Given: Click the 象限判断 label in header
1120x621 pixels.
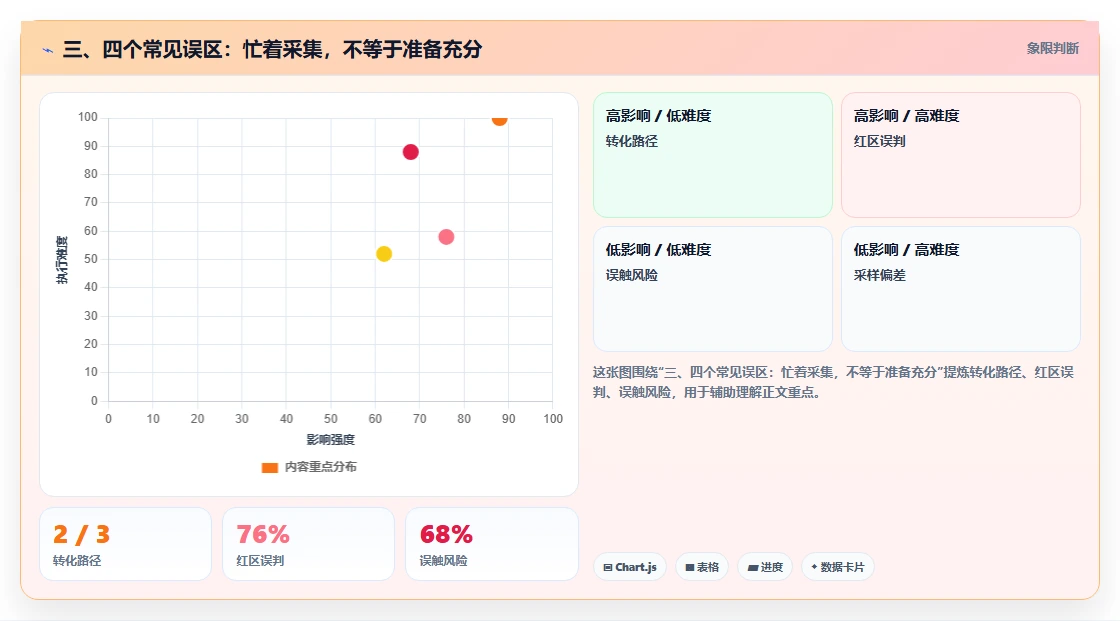Looking at the screenshot, I should (1052, 49).
